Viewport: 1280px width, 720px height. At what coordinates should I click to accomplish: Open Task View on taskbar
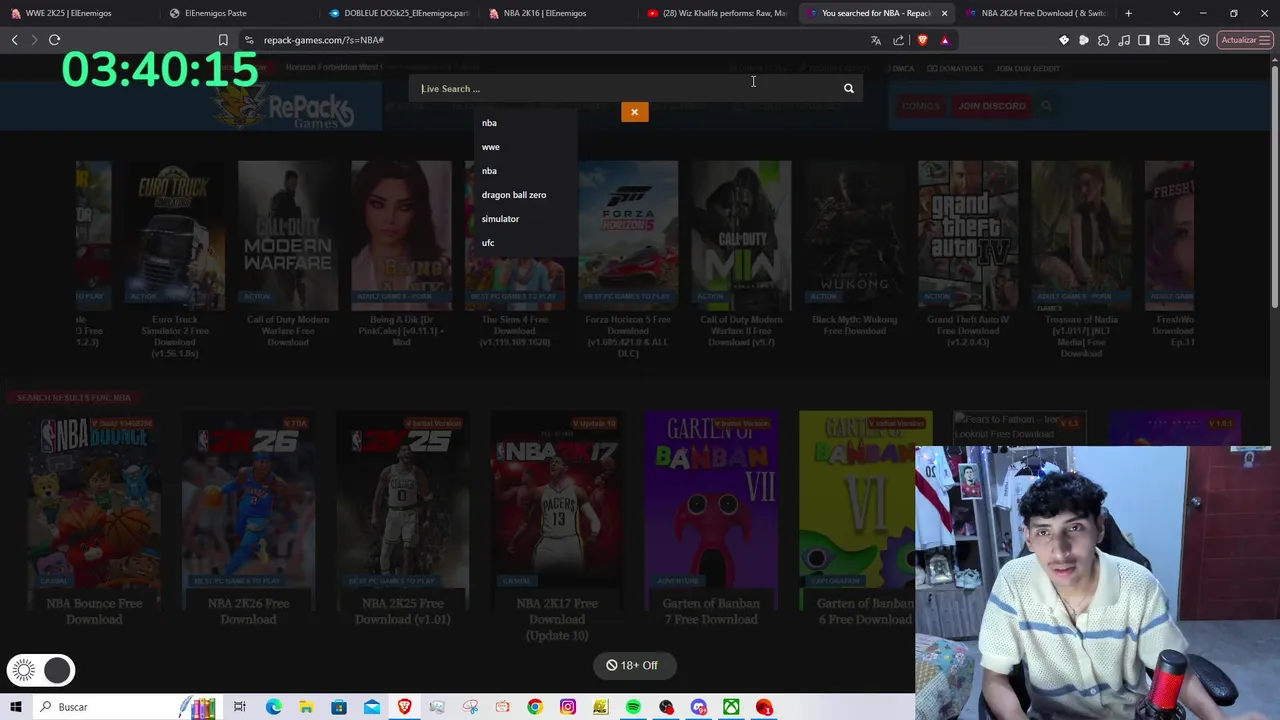point(240,707)
